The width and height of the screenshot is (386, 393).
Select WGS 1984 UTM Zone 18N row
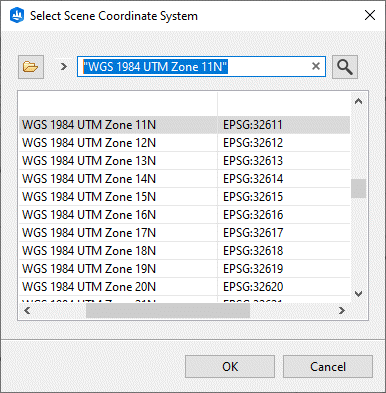(x=184, y=251)
